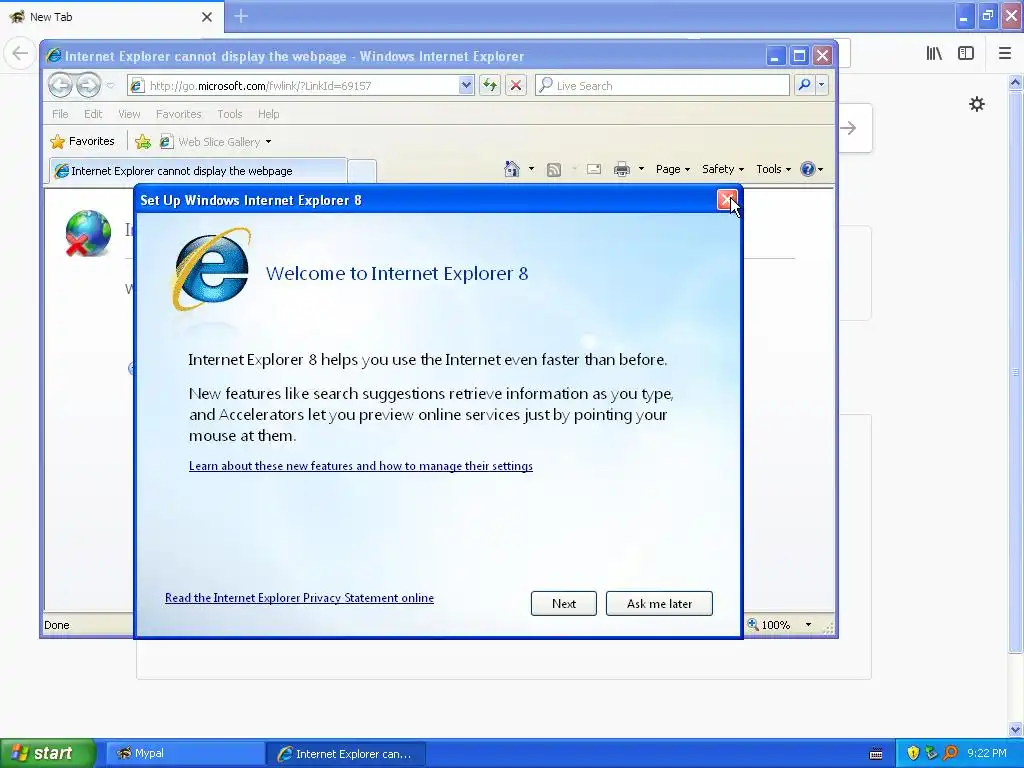Viewport: 1024px width, 768px height.
Task: Click the 'Ask me later' button
Action: [x=659, y=603]
